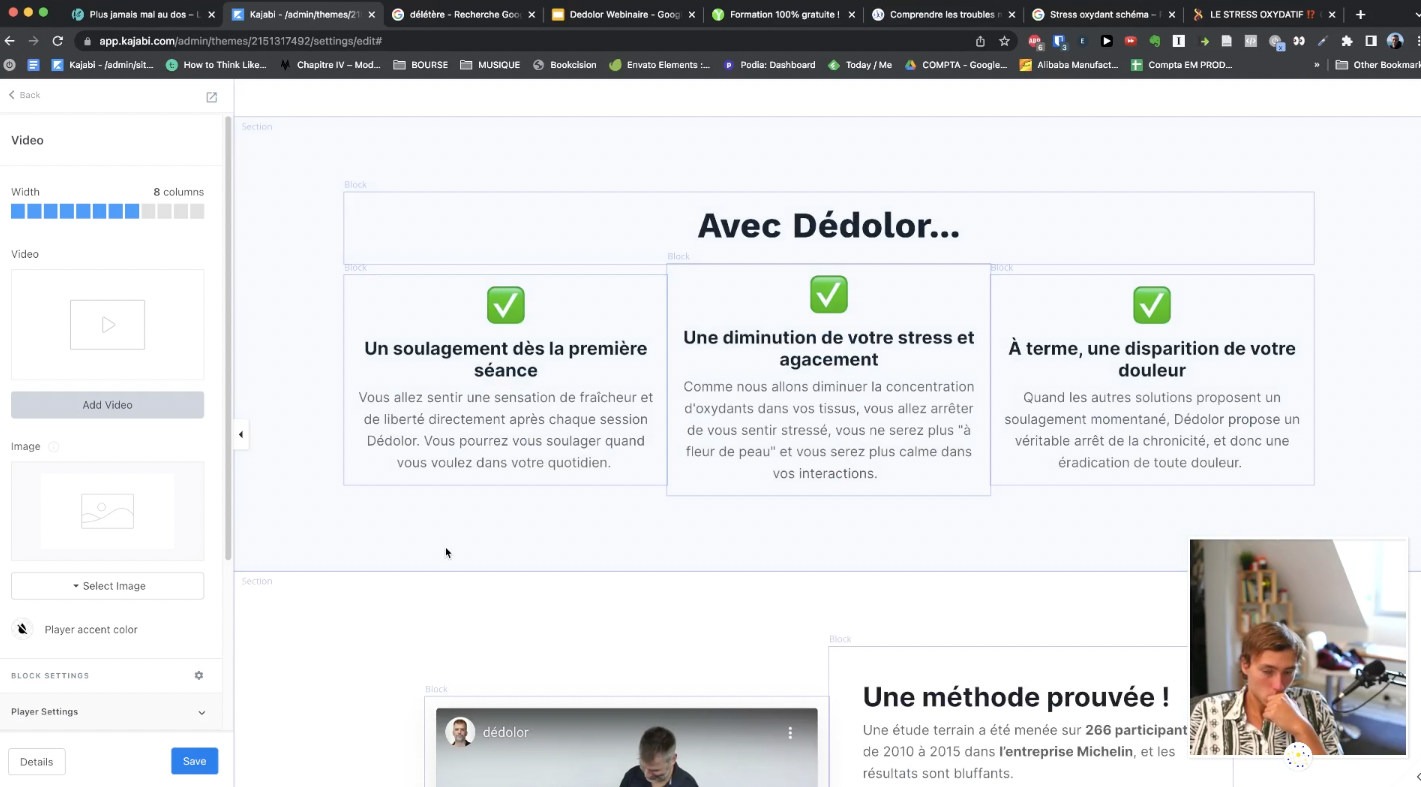Click the share page icon in address bar
The image size is (1421, 787).
tap(980, 41)
